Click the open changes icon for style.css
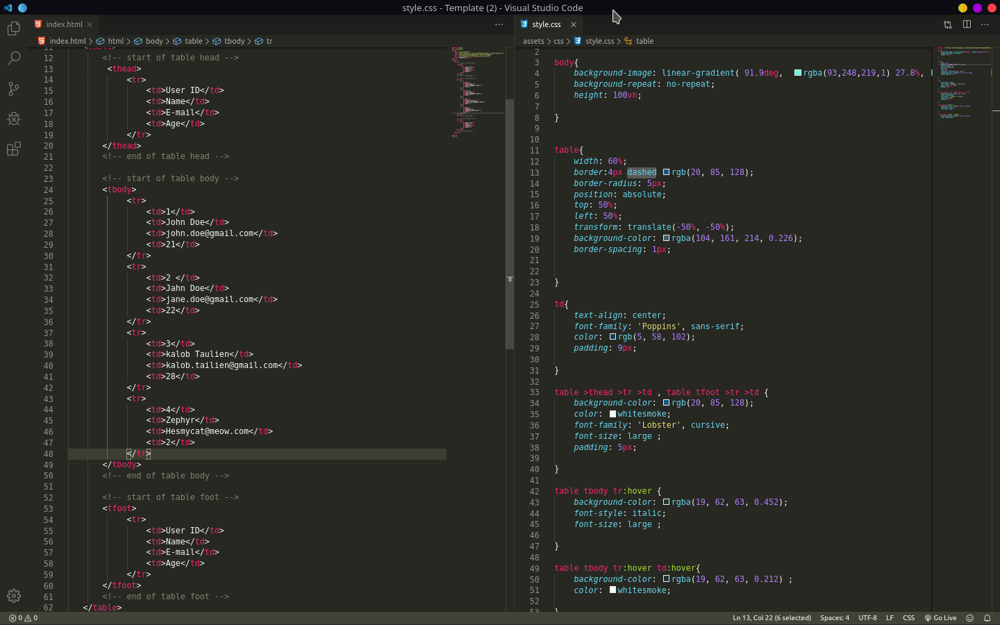 (948, 25)
